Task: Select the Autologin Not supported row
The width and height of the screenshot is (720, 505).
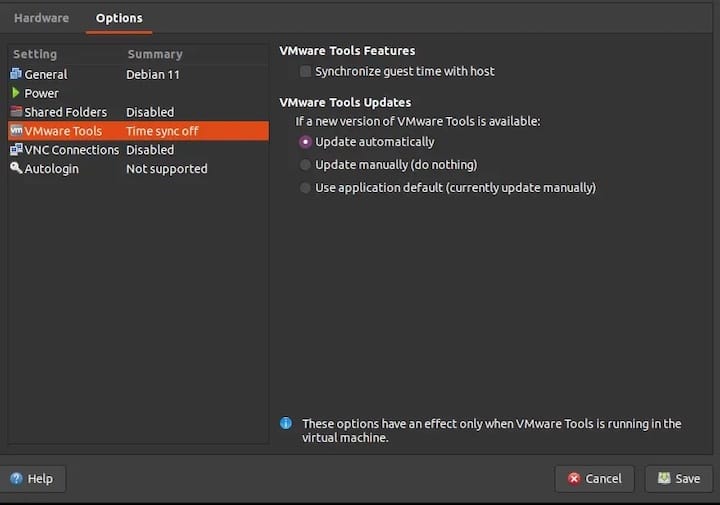Action: click(x=138, y=168)
